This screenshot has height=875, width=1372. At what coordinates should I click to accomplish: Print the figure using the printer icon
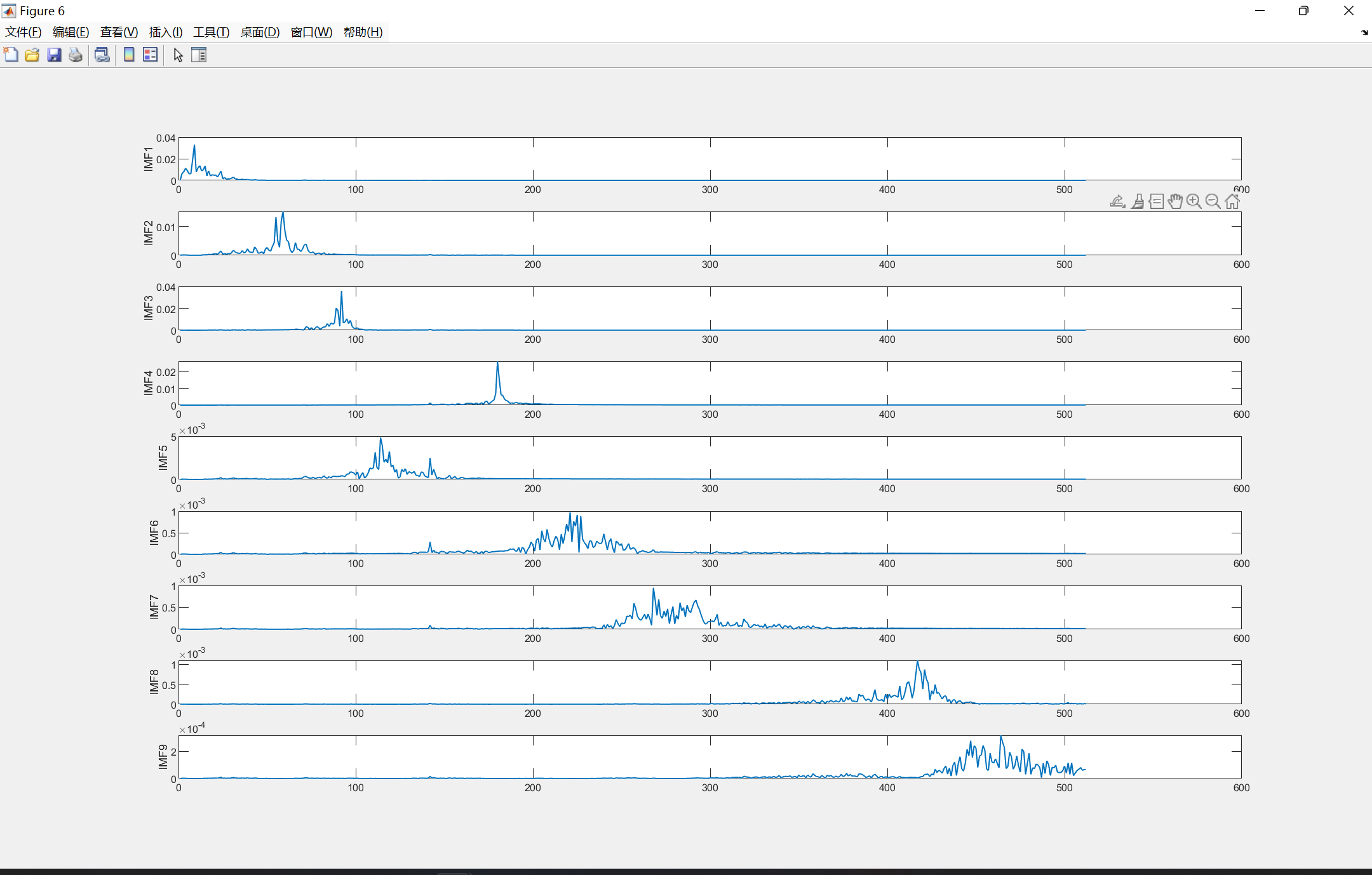[76, 55]
